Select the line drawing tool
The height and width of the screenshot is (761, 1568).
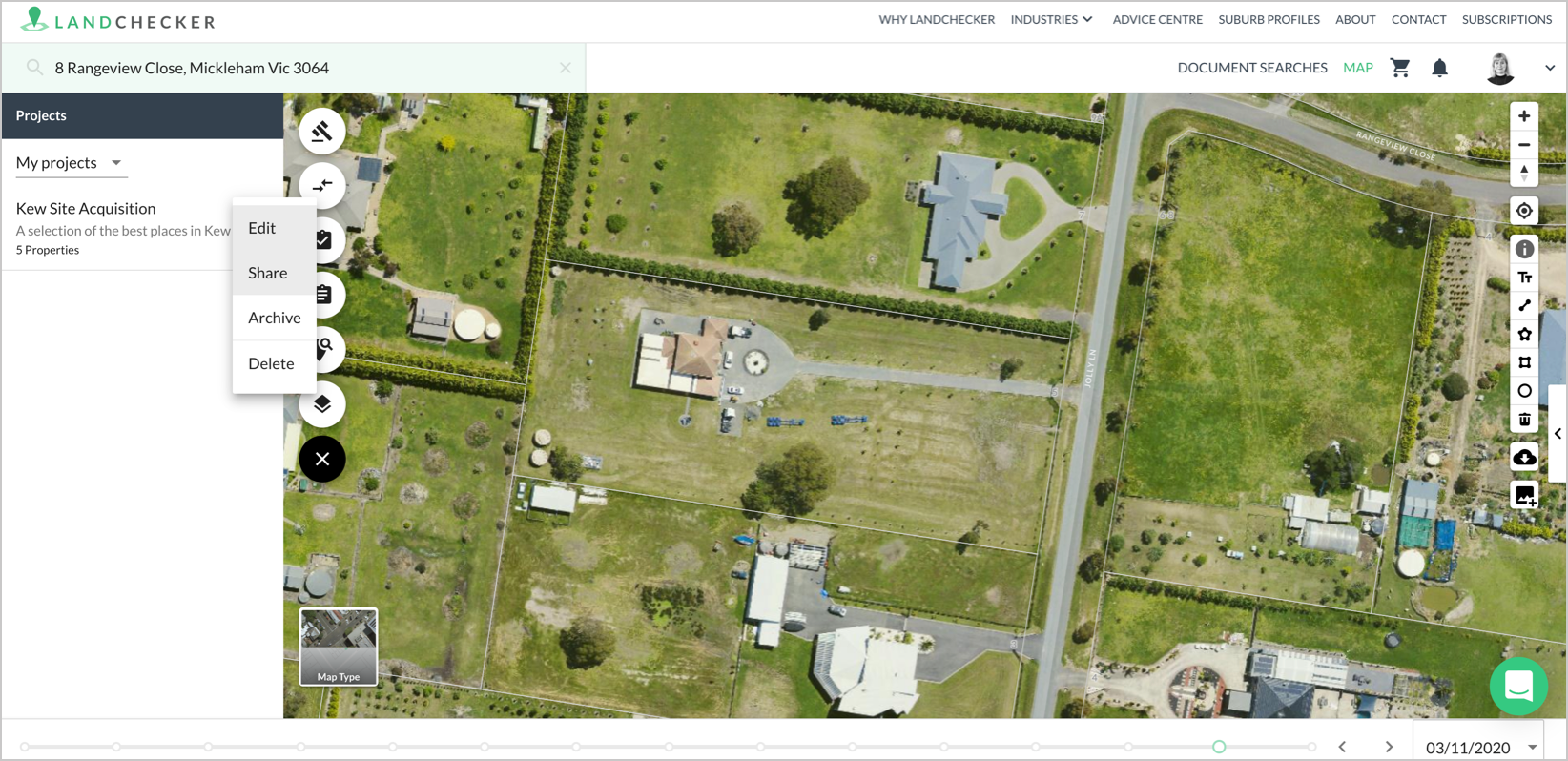click(x=1525, y=305)
